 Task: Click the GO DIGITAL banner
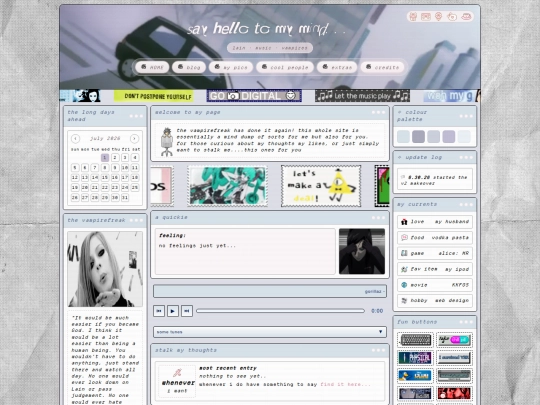[x=254, y=96]
